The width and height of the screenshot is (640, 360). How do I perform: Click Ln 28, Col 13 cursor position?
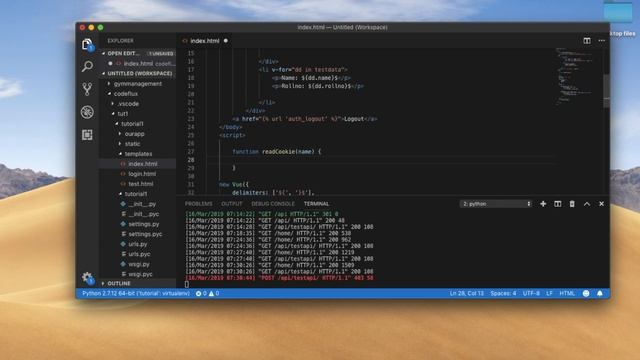click(466, 293)
